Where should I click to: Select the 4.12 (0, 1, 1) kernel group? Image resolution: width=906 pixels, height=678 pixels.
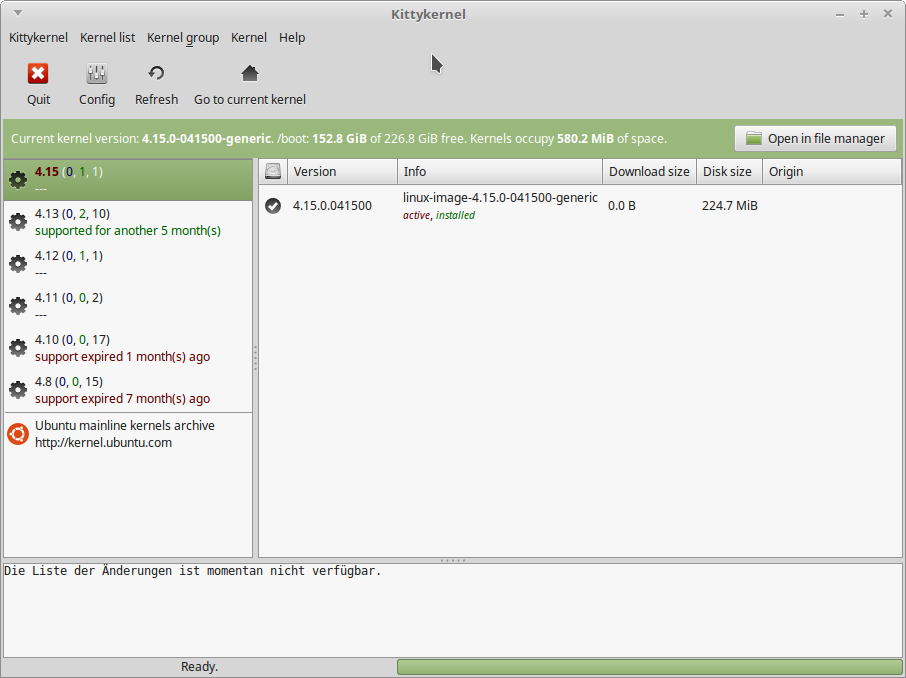[128, 264]
